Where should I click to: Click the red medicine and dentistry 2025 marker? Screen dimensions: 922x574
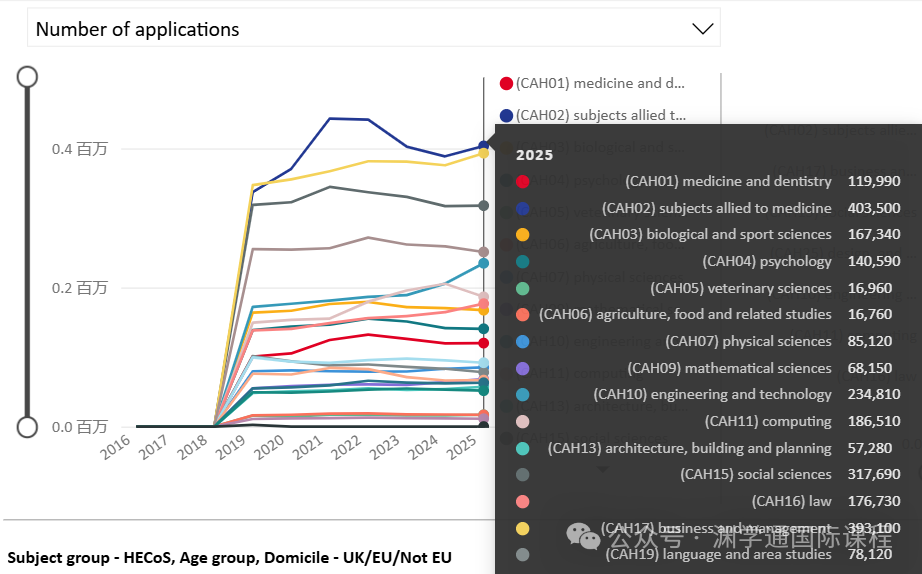(x=484, y=343)
